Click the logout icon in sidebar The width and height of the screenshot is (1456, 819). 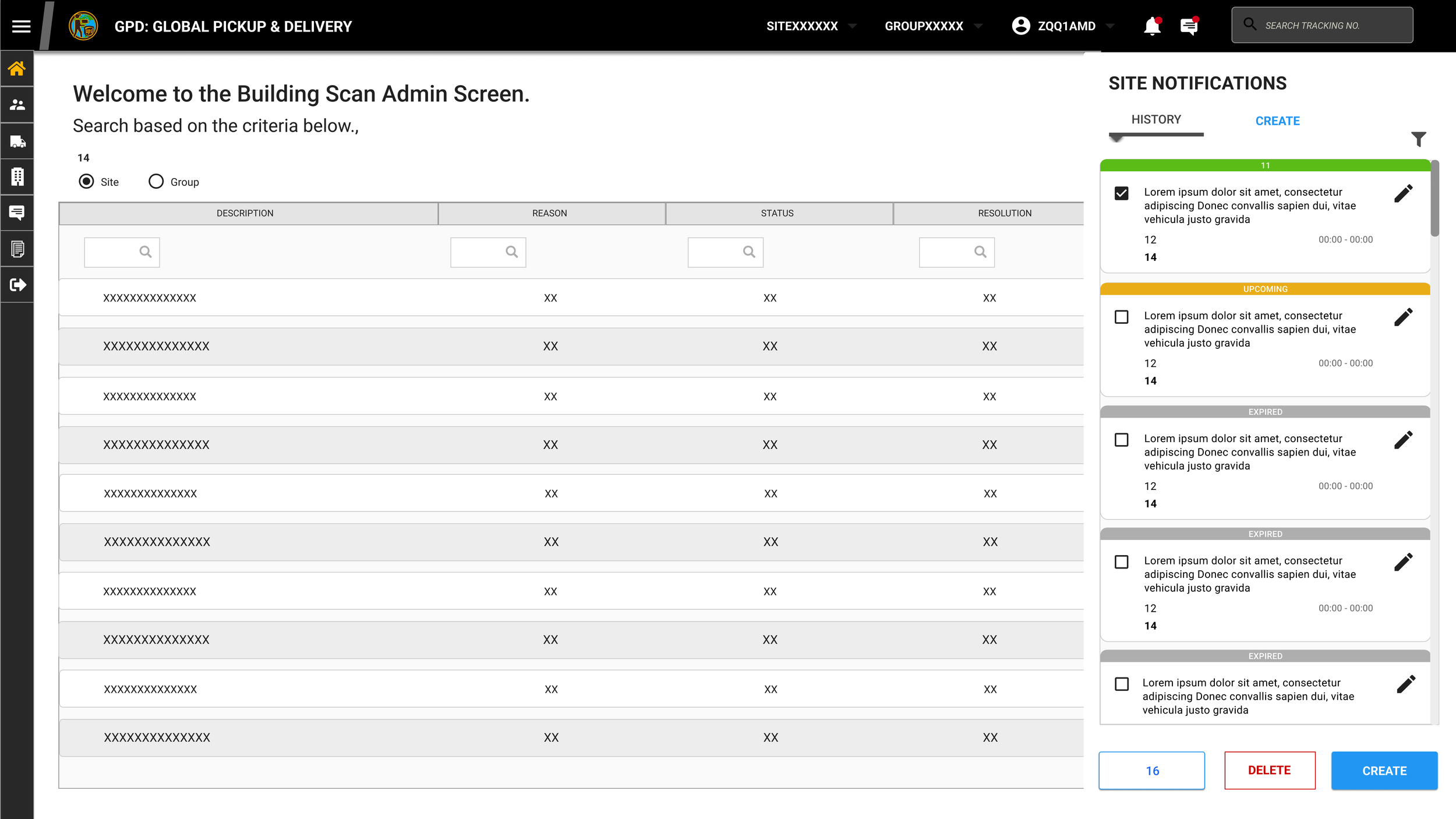(x=17, y=285)
